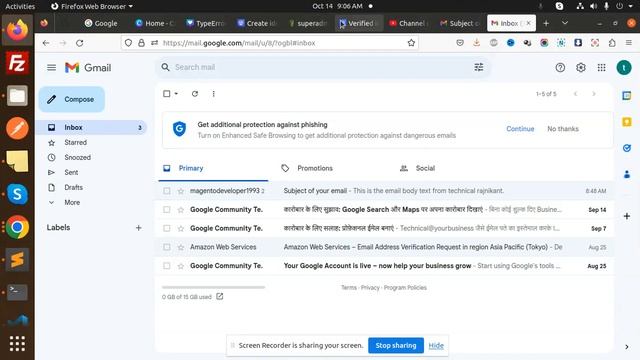640x360 pixels.
Task: Show all applications grid in dock
Action: (x=17, y=344)
